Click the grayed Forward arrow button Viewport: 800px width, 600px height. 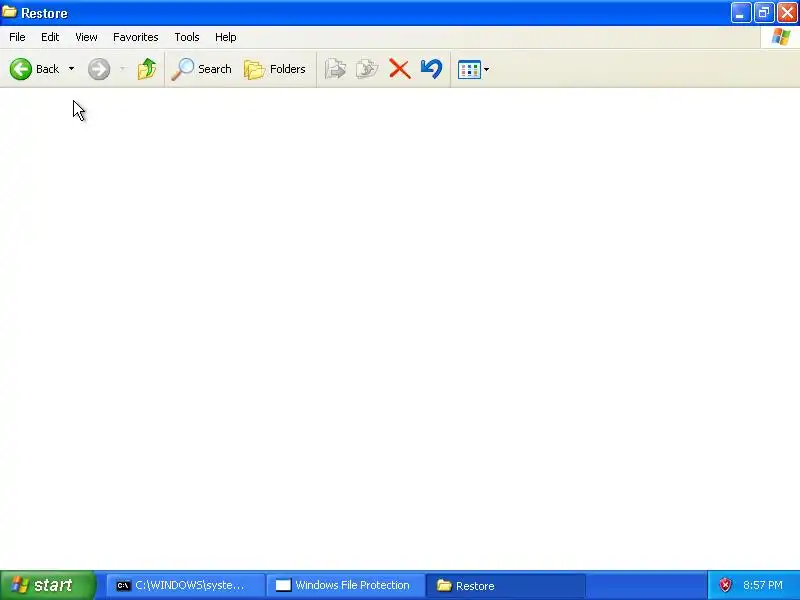(x=98, y=69)
